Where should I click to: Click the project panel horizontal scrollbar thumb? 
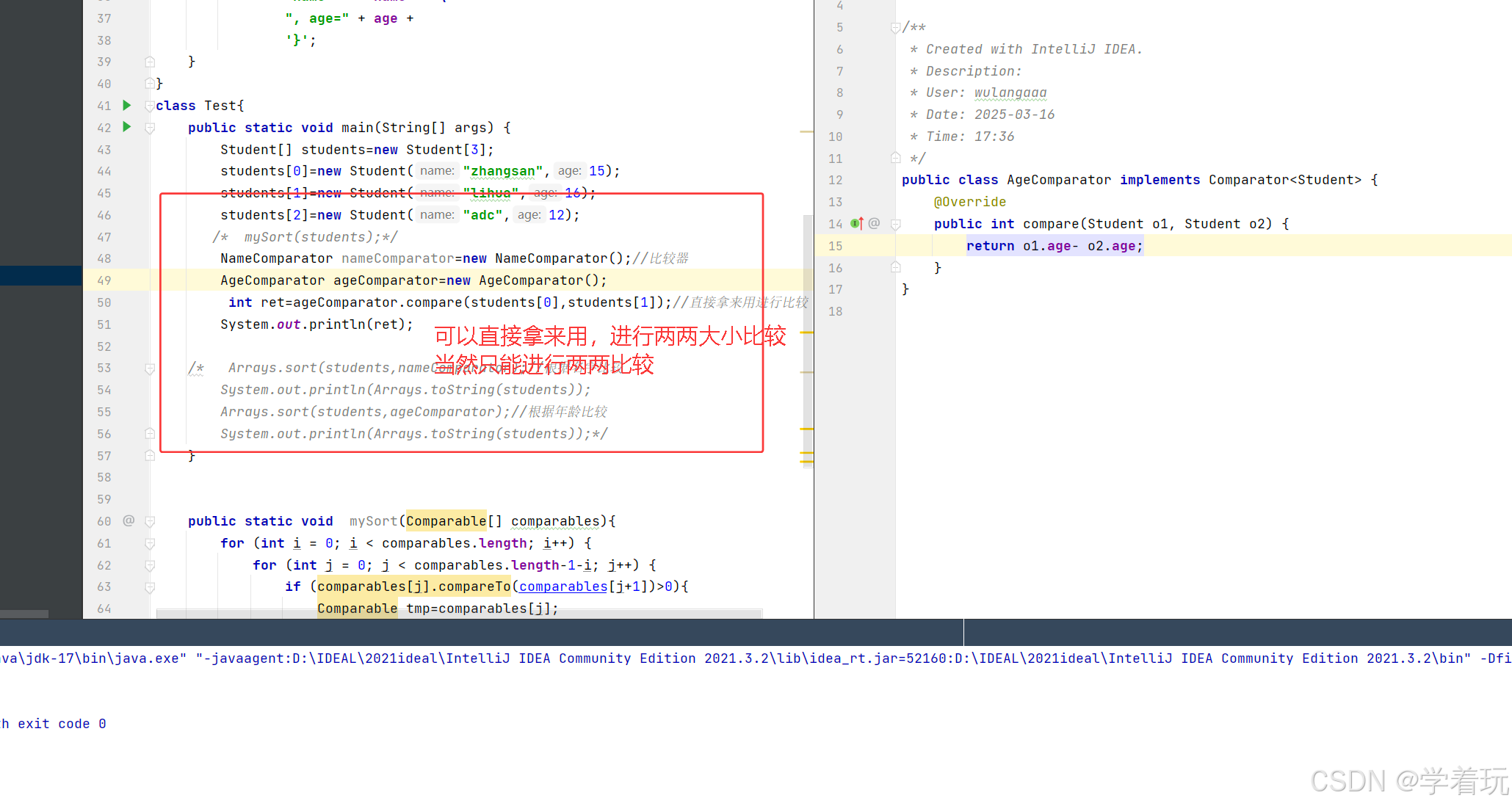click(x=24, y=614)
